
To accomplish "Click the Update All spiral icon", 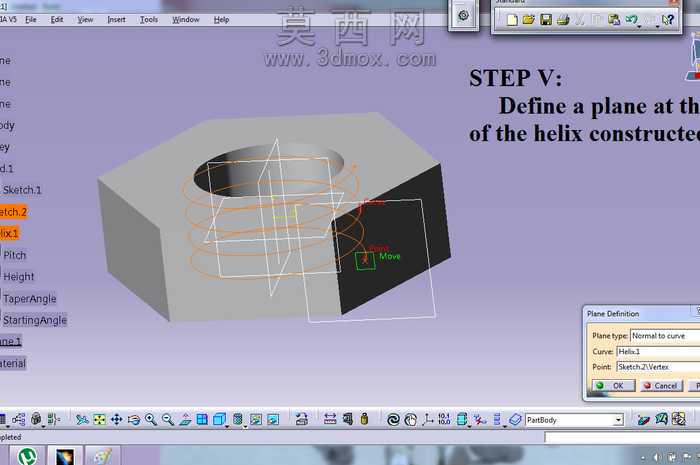I will tap(393, 419).
